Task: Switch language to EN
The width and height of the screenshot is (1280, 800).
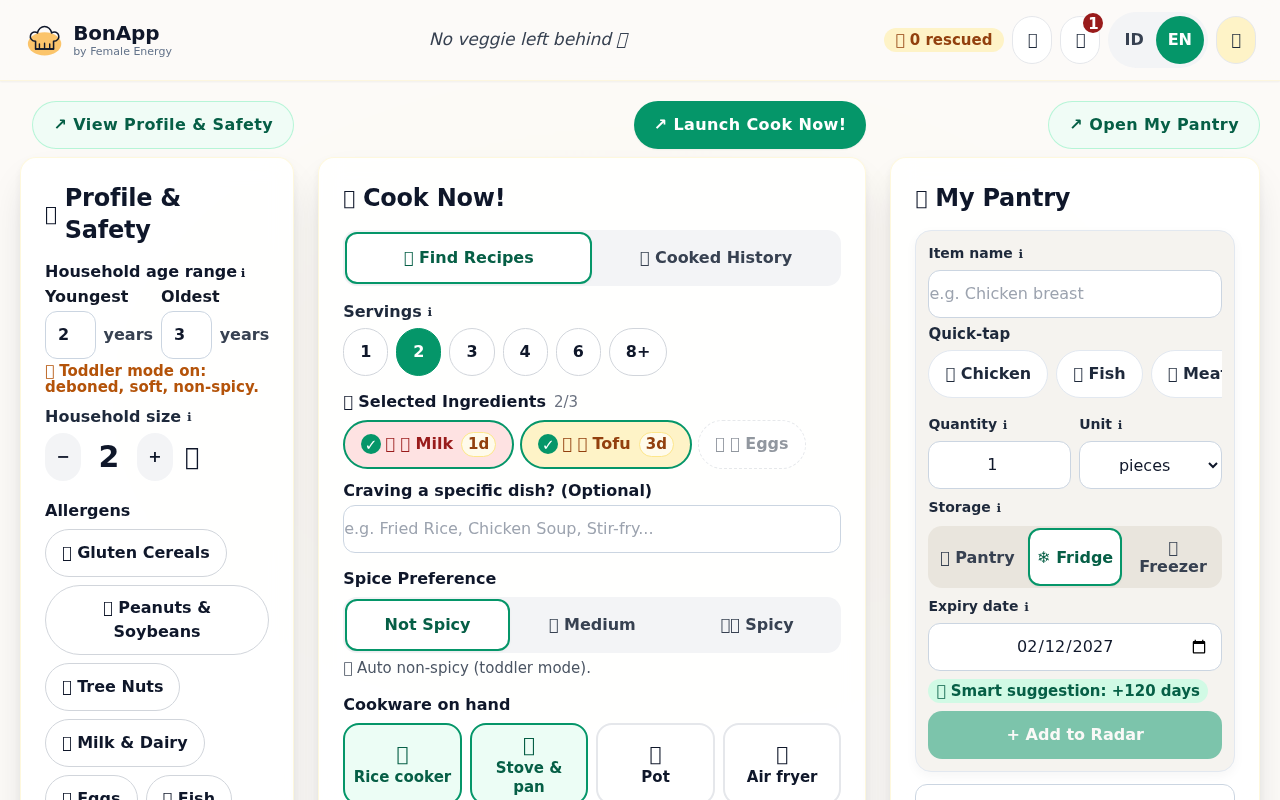Action: (1180, 40)
